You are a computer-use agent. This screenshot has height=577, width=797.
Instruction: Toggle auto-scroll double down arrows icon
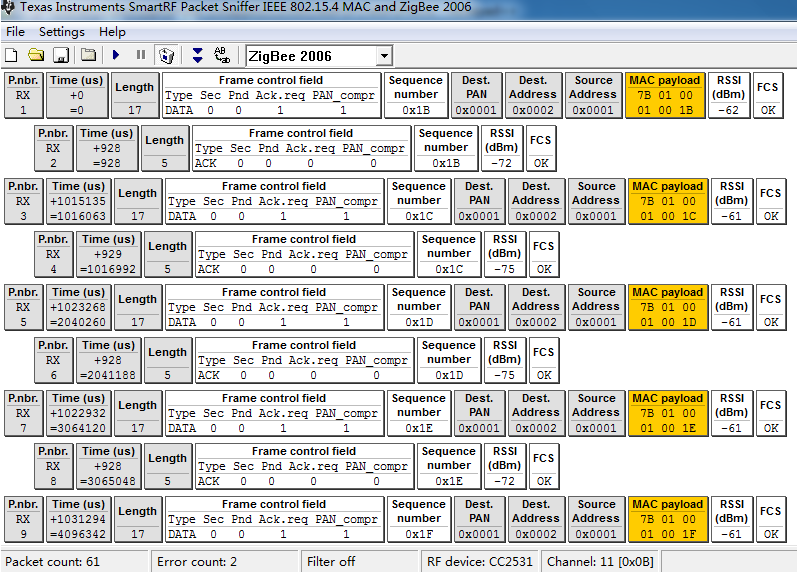[x=198, y=55]
